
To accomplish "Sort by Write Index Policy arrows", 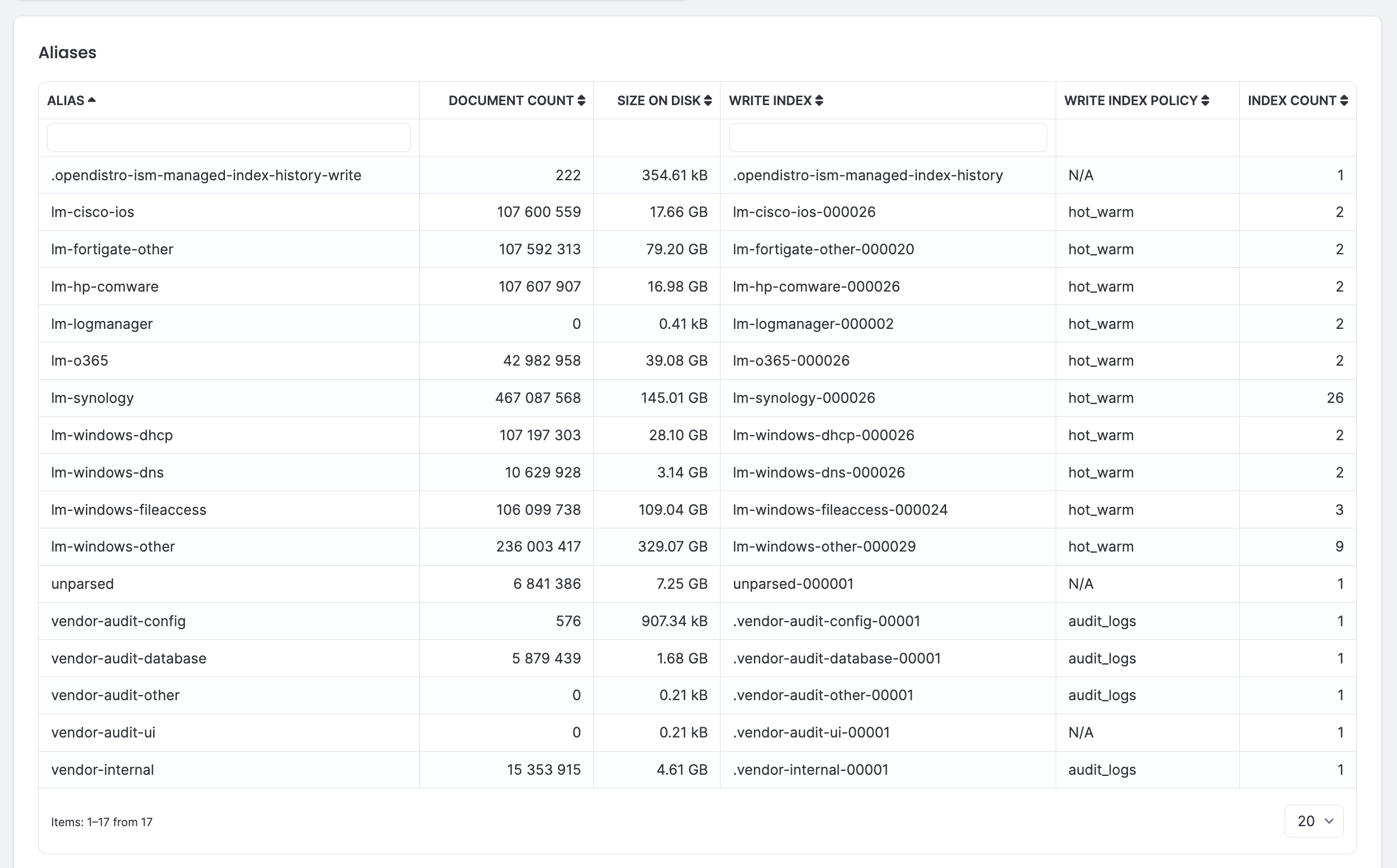I will 1205,101.
